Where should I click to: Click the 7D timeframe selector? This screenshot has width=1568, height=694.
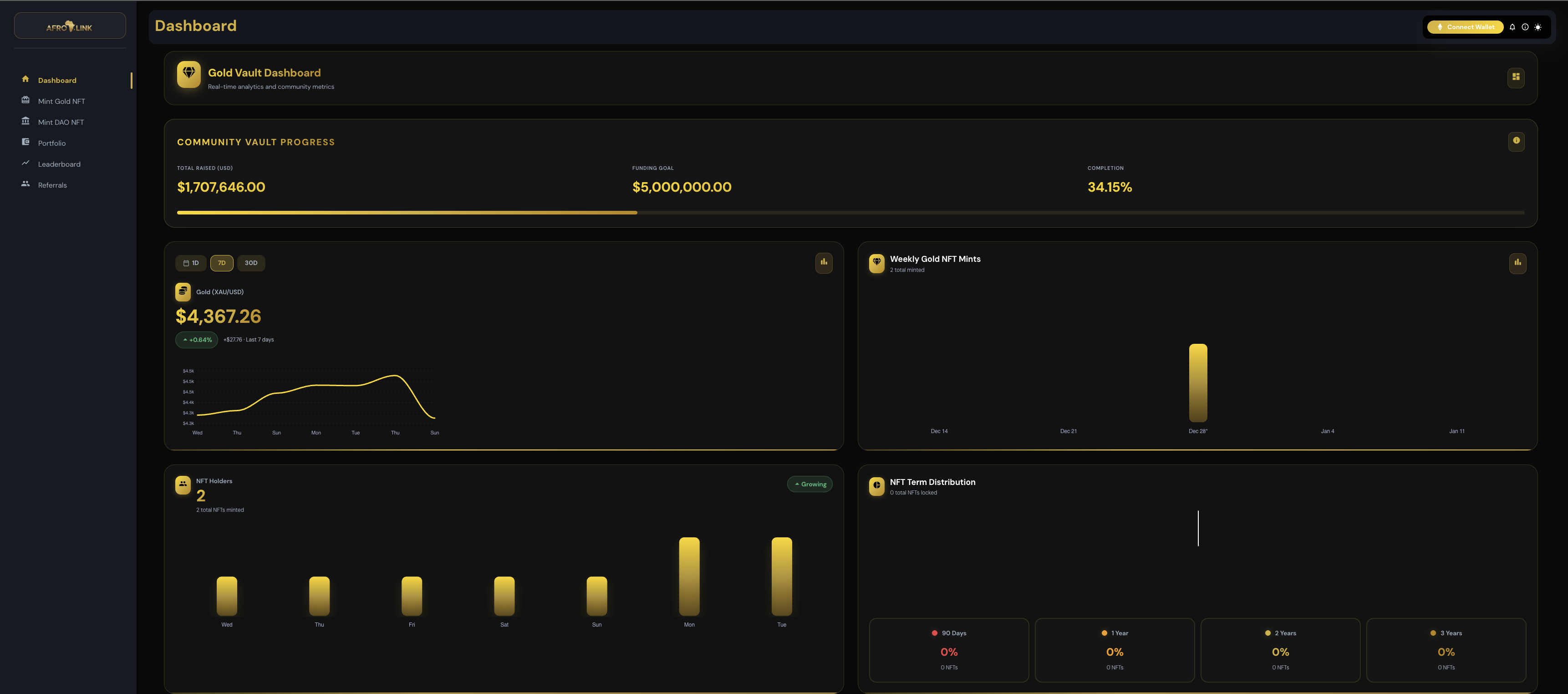point(222,263)
